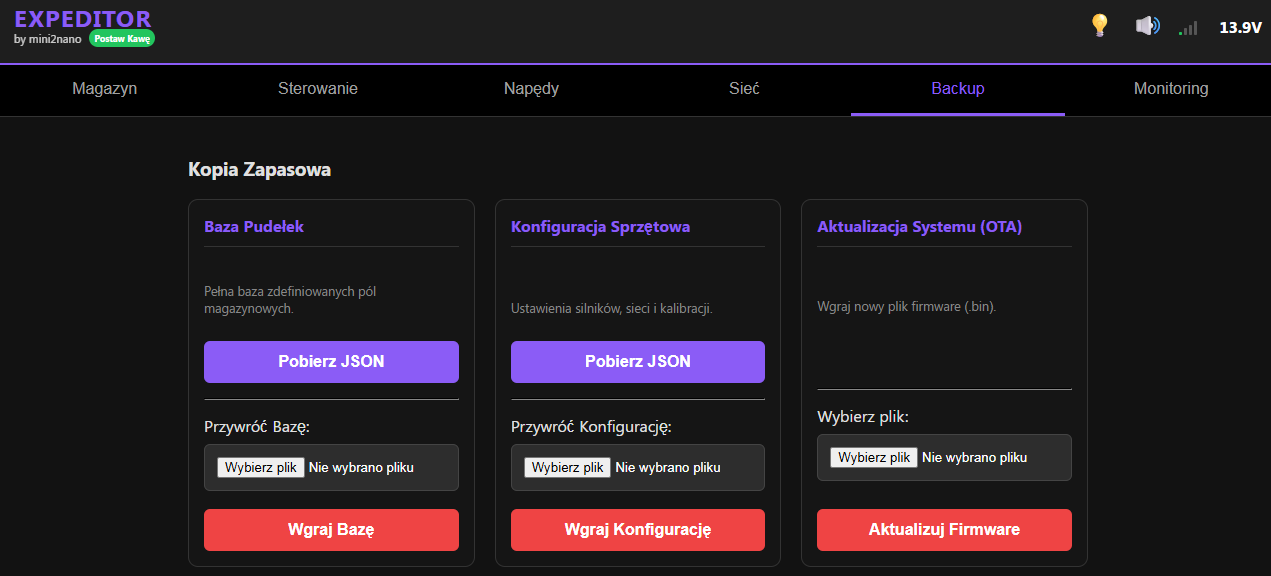Viewport: 1271px width, 576px height.
Task: Toggle the light bulb icon
Action: pos(1100,26)
